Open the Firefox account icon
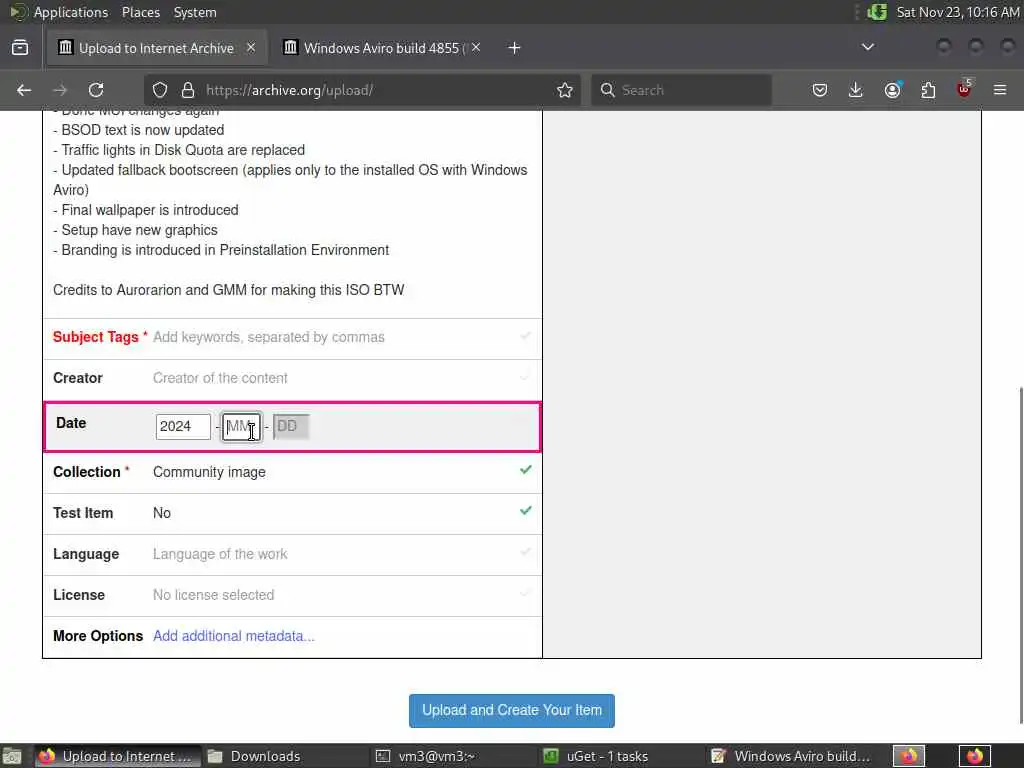Viewport: 1024px width, 768px height. (893, 90)
